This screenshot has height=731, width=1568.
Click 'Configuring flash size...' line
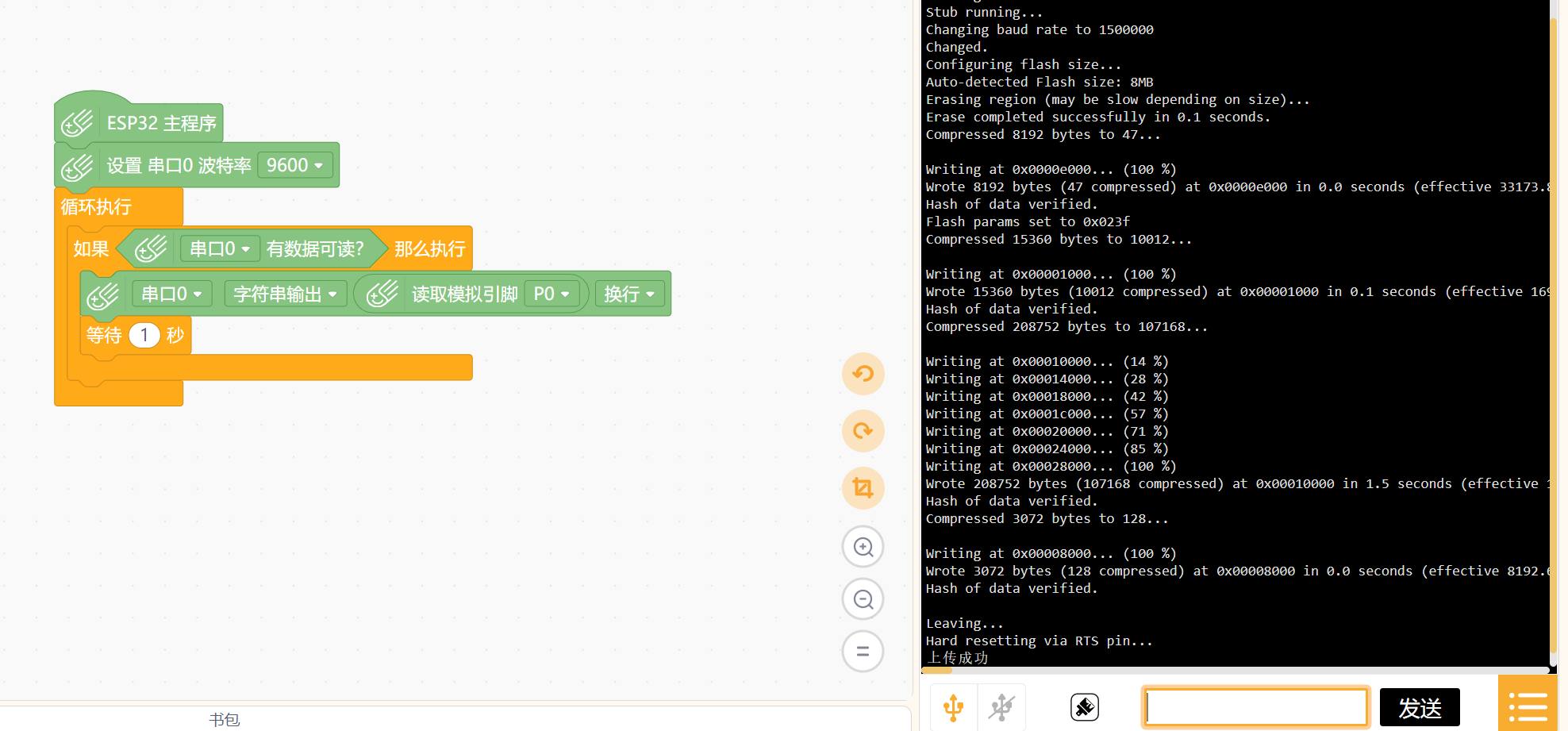pos(1024,64)
